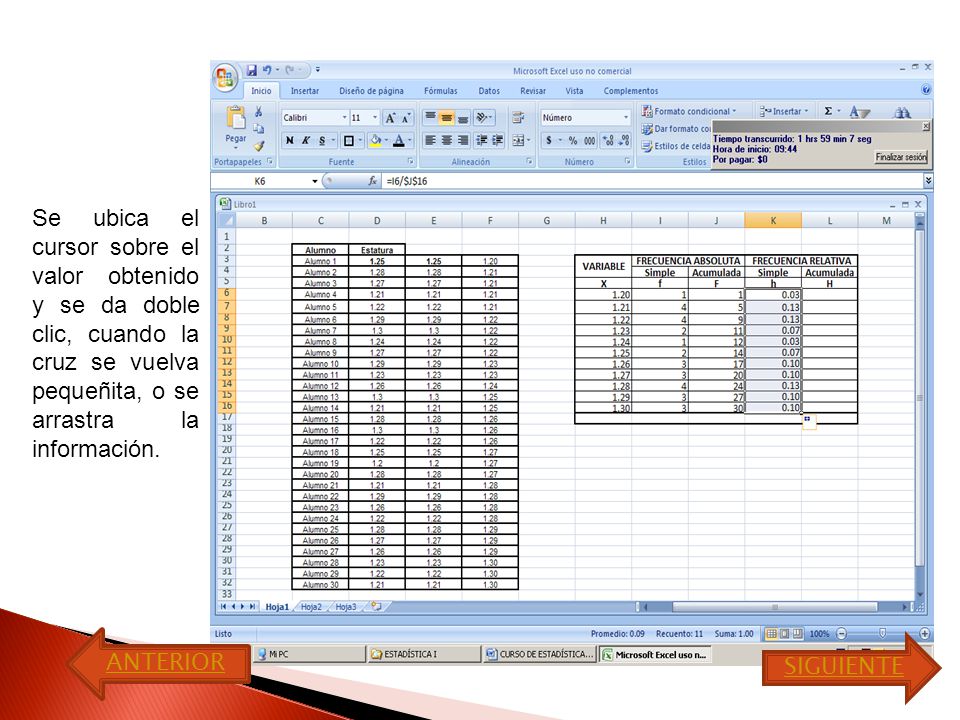Click the formula bar with =I6/$J$16
The width and height of the screenshot is (960, 720).
(x=652, y=181)
